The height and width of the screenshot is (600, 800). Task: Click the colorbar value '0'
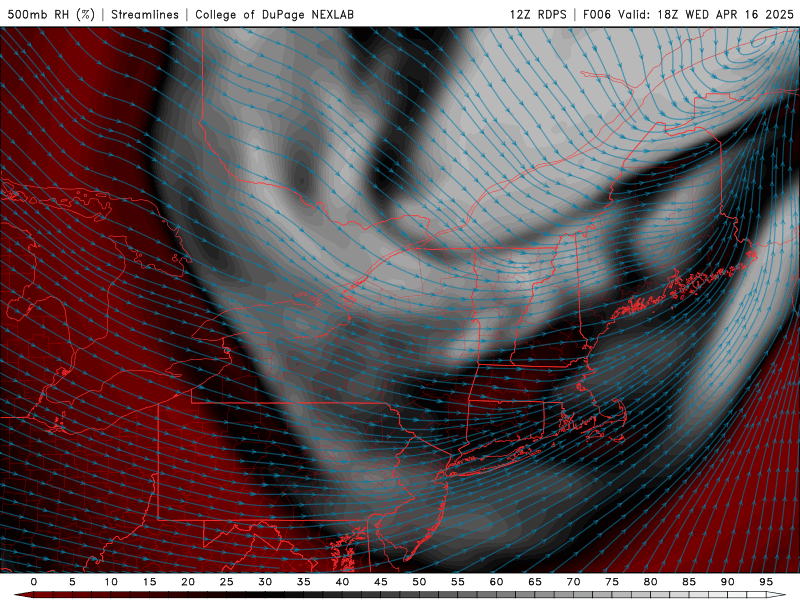click(x=34, y=582)
